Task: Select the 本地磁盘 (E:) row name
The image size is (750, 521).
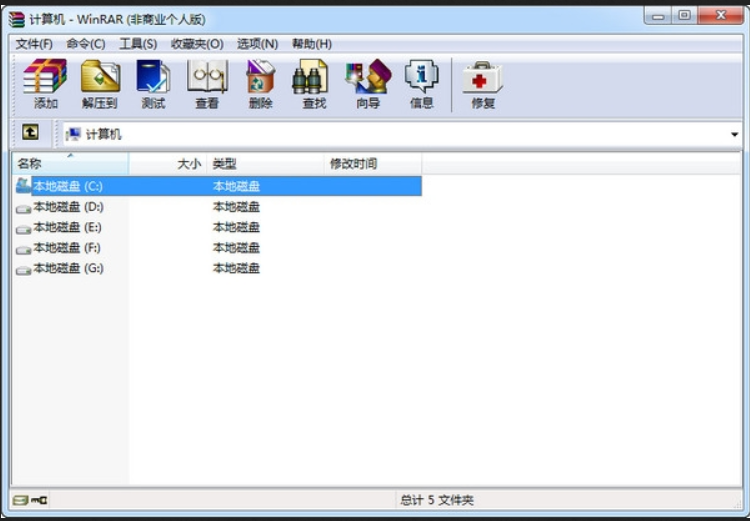Action: (67, 227)
